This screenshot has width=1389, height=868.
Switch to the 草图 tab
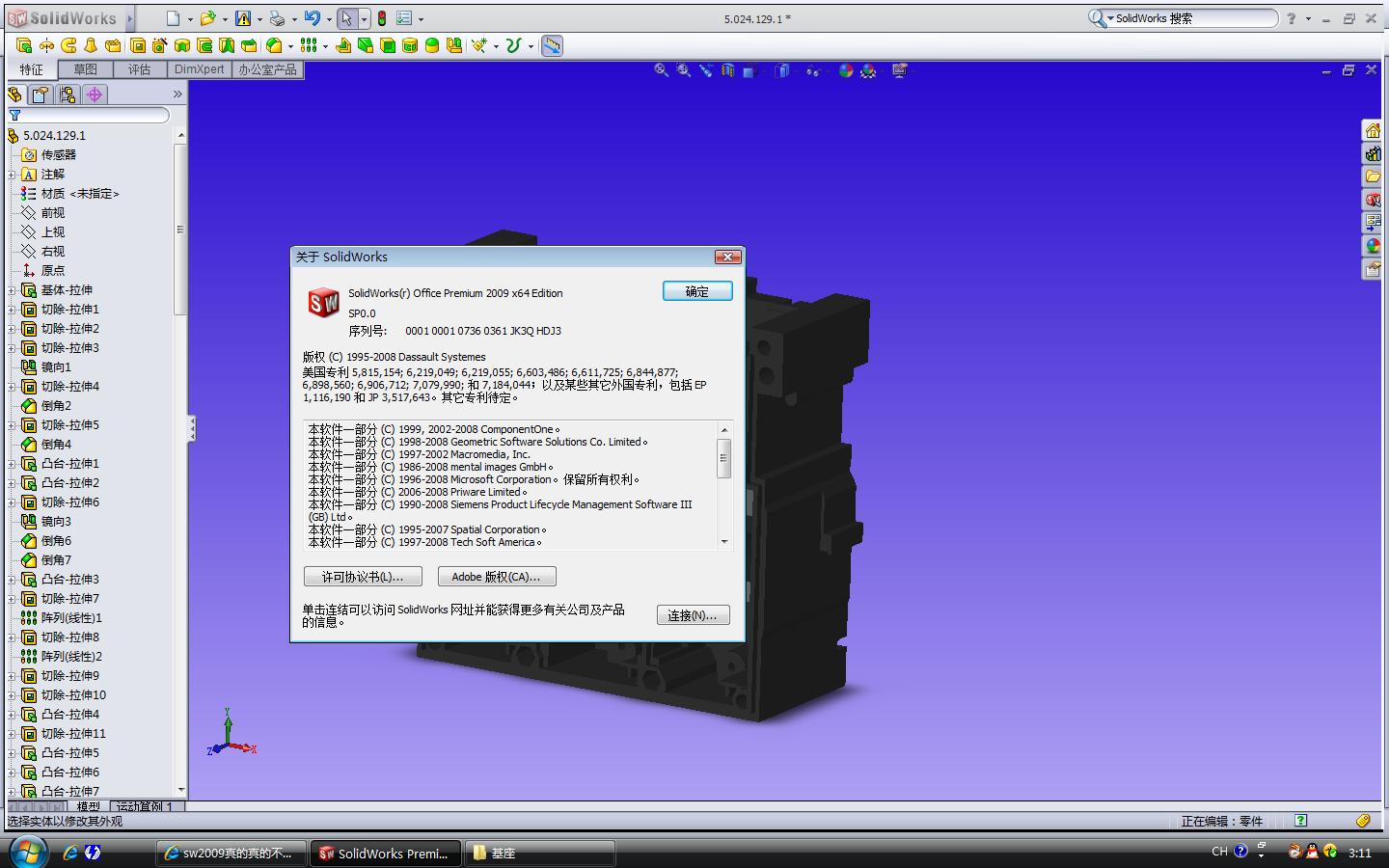click(x=85, y=69)
